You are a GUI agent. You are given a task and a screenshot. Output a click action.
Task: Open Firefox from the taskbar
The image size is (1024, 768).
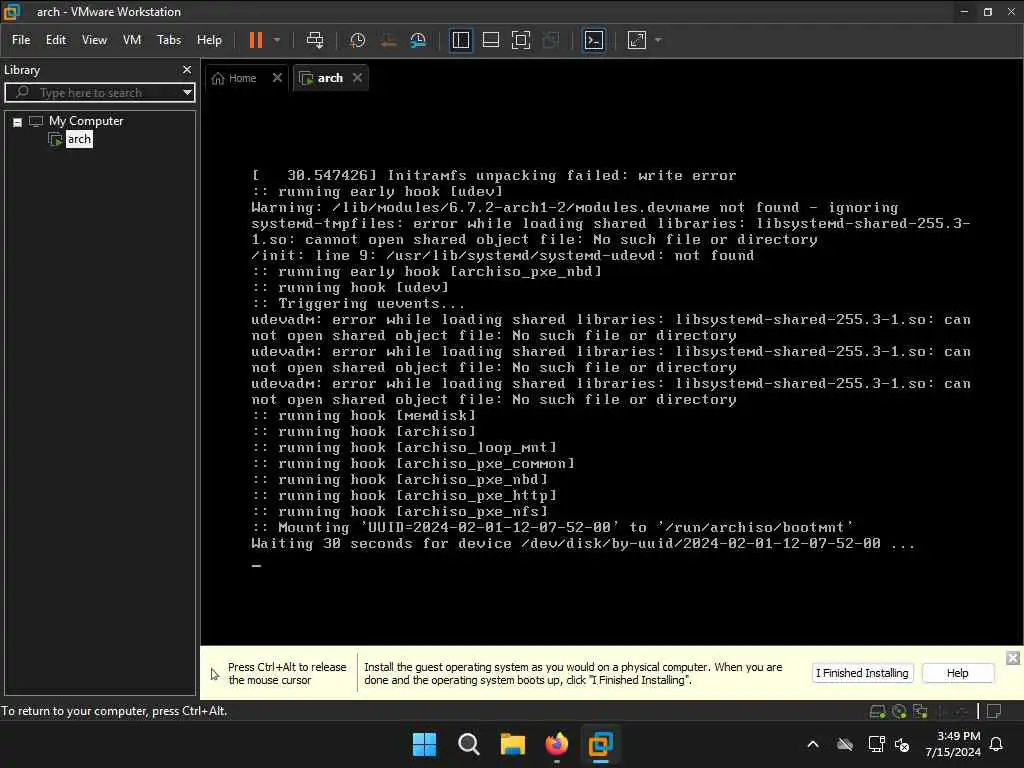556,744
